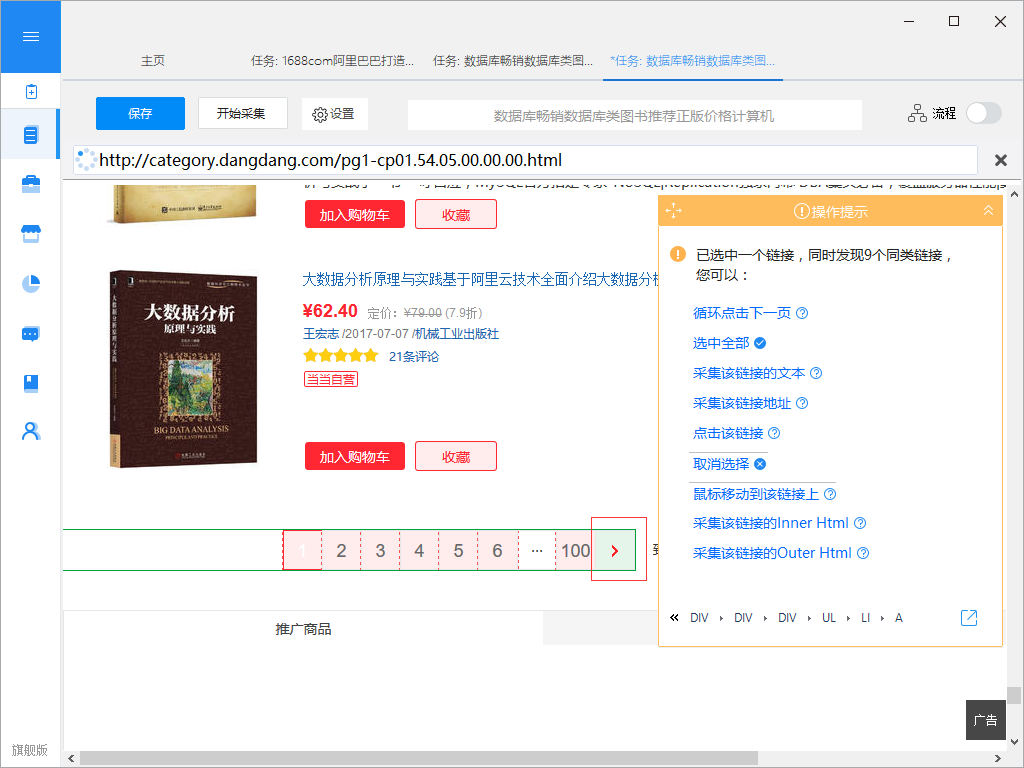Select the briefcase toolbox sidebar icon

coord(31,185)
